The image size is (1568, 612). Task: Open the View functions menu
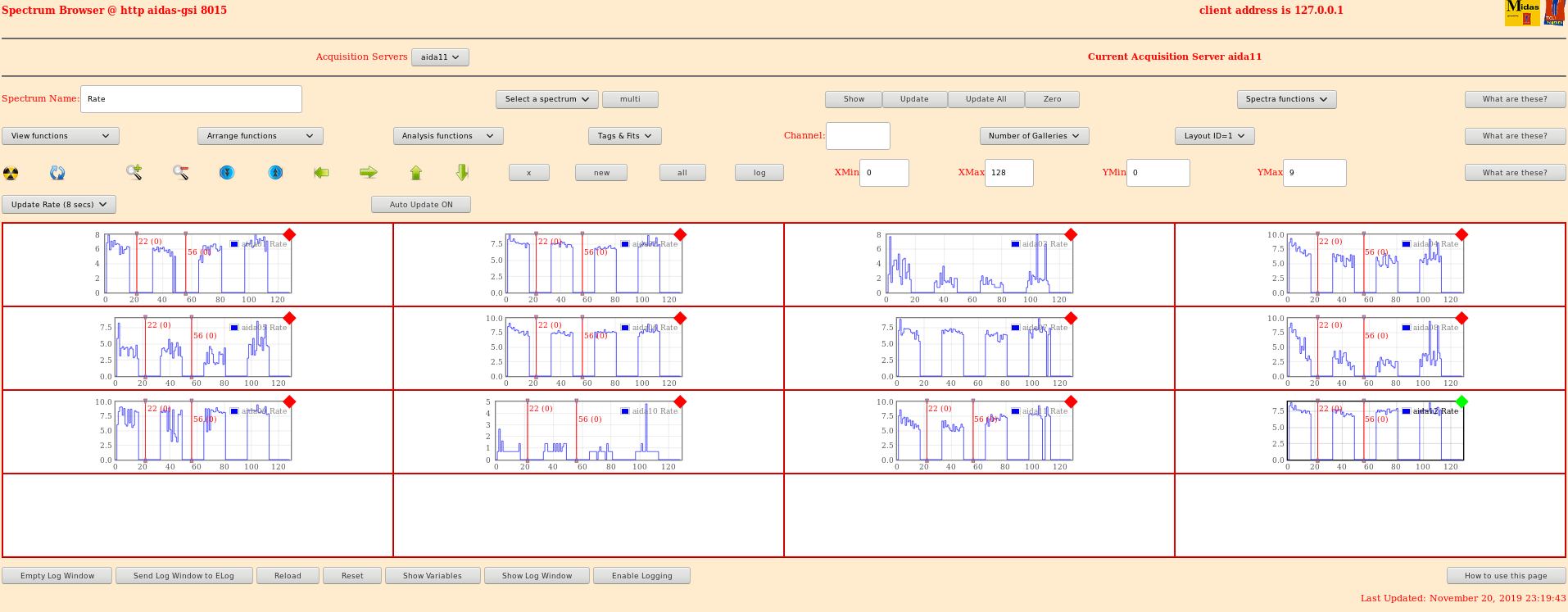[x=61, y=136]
